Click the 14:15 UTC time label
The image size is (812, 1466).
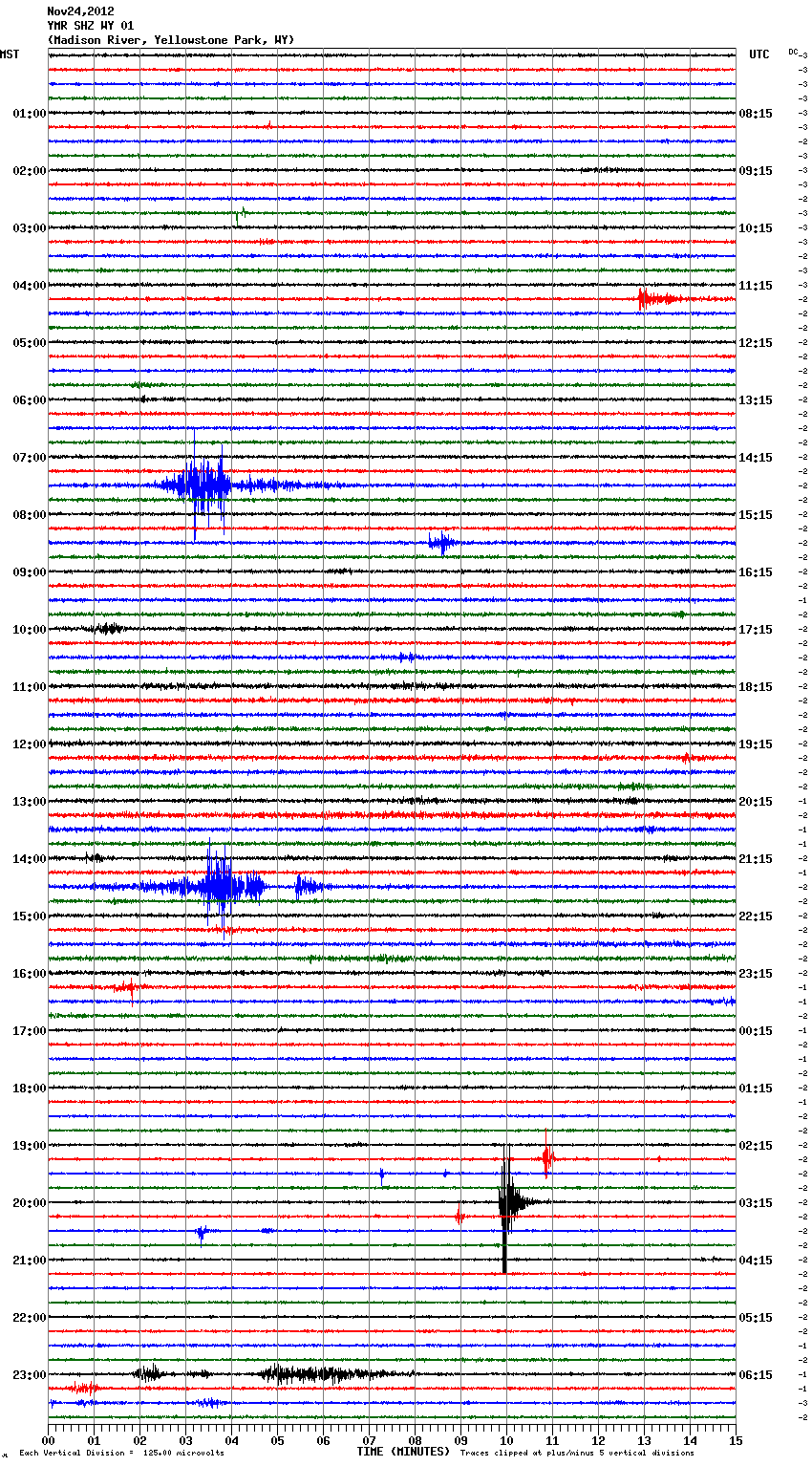(x=756, y=458)
